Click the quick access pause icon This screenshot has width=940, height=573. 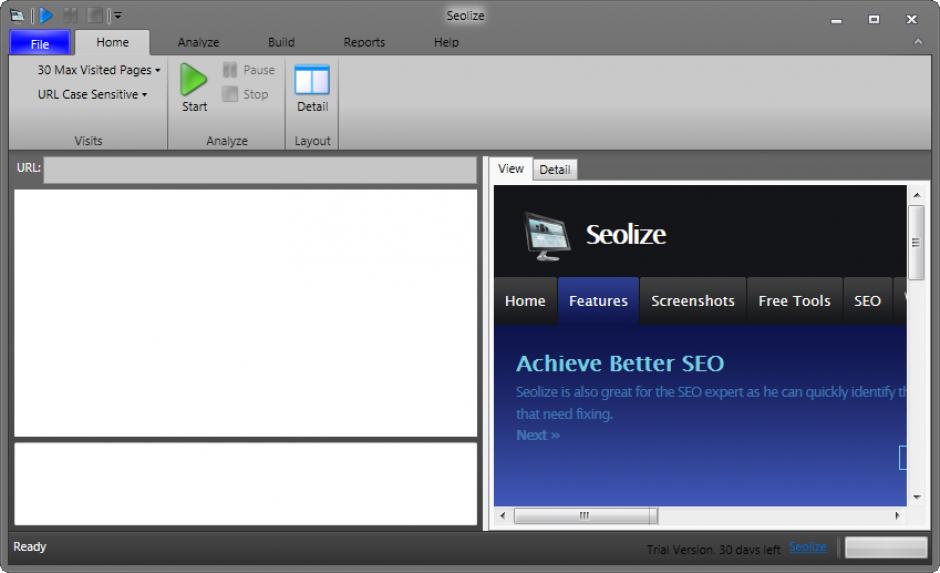tap(71, 15)
